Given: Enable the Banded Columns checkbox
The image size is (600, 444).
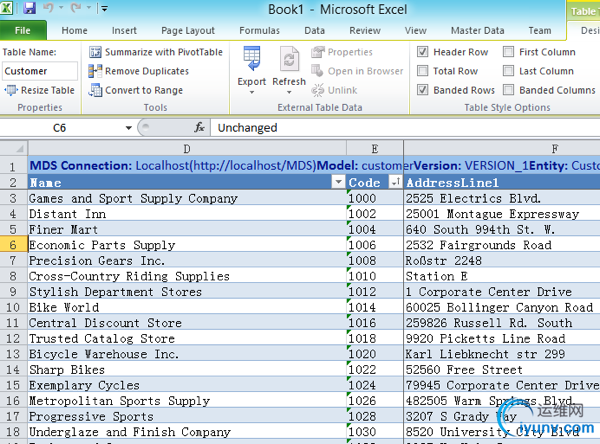Looking at the screenshot, I should click(509, 90).
